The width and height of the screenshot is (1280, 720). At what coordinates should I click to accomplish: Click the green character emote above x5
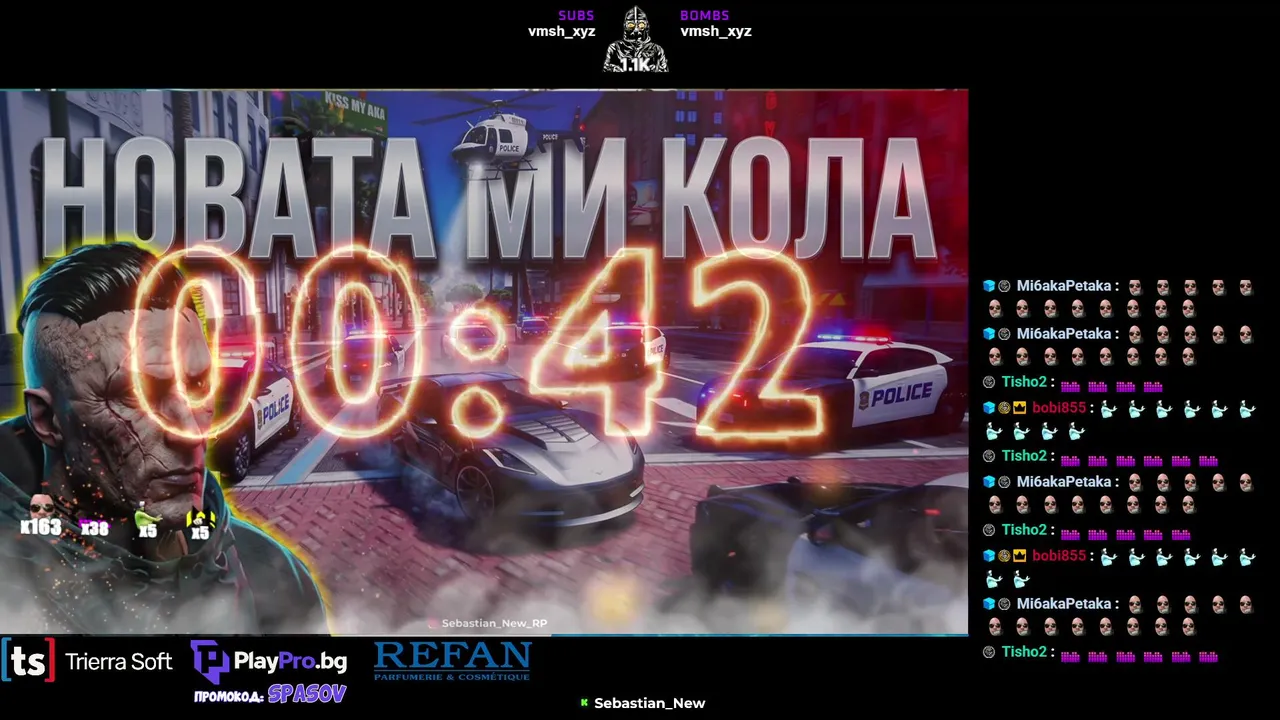pyautogui.click(x=147, y=515)
